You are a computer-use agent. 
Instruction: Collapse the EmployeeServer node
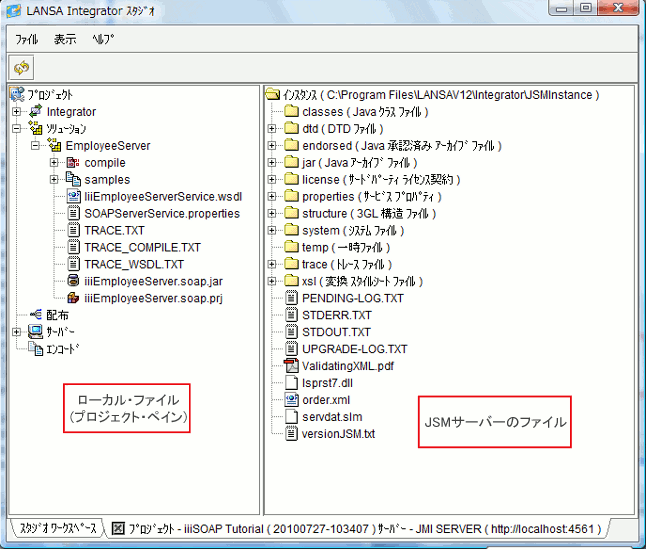coord(35,145)
